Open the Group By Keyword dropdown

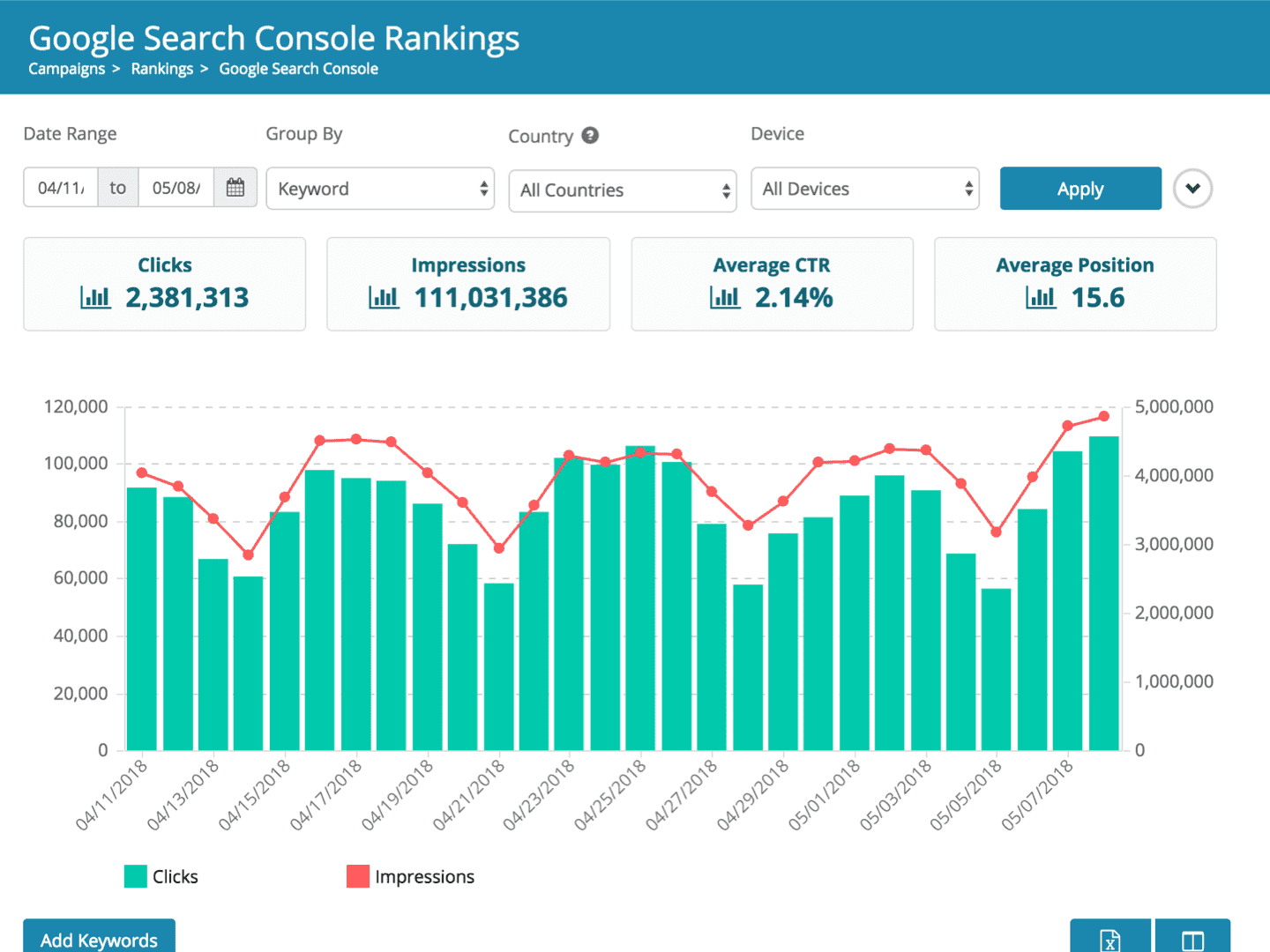click(380, 189)
